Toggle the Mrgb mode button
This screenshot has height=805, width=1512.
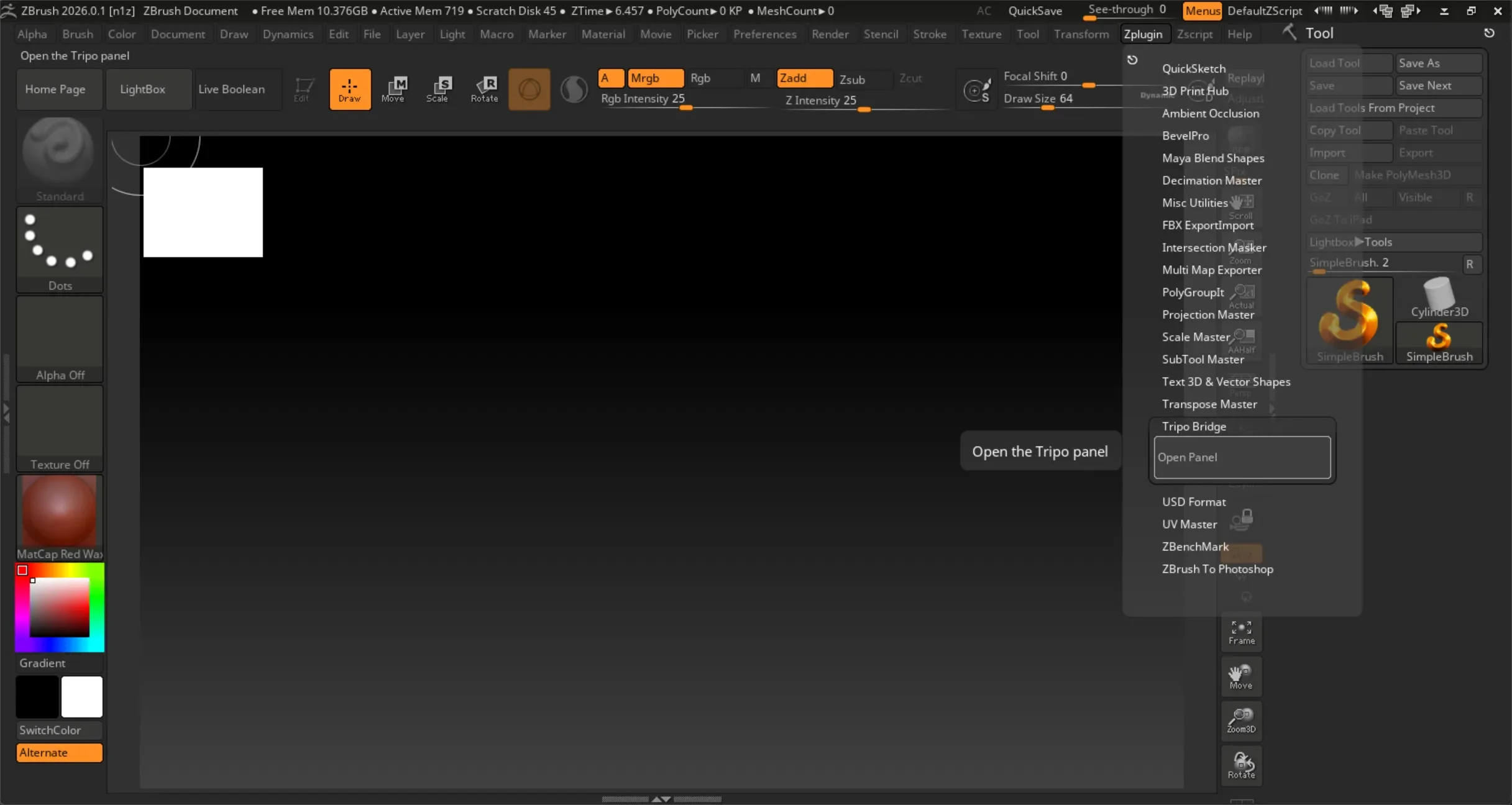point(656,78)
